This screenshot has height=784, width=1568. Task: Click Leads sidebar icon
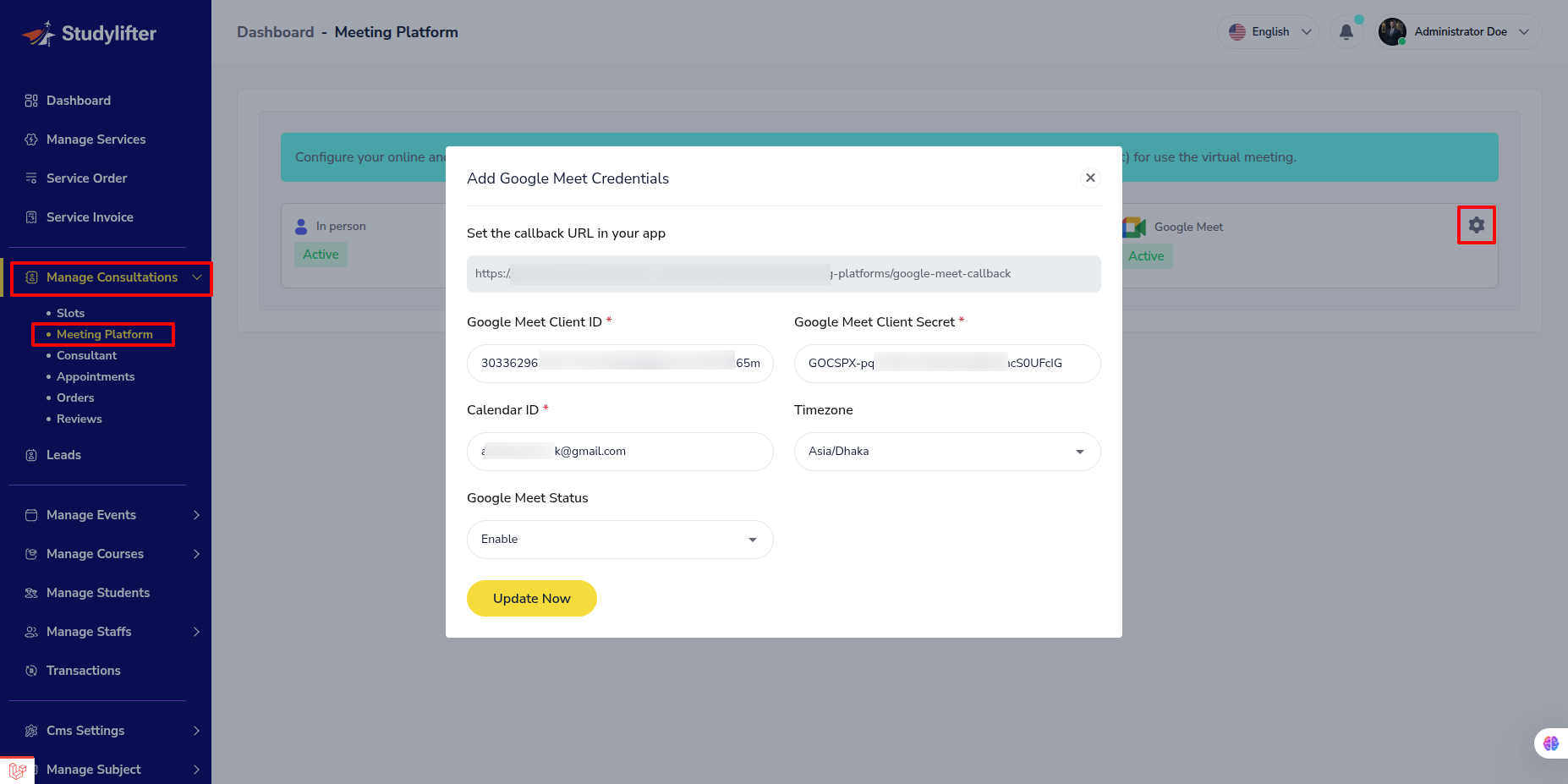(31, 455)
